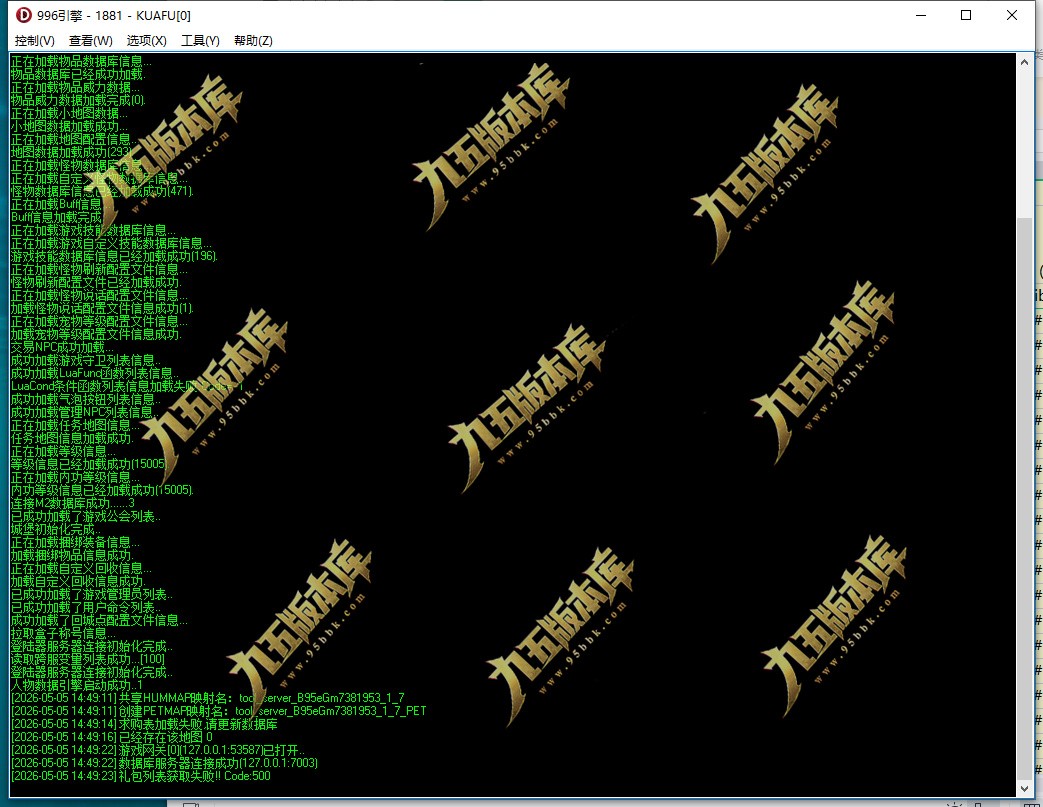Select log line 任务地图信息加载成功
This screenshot has height=807, width=1043.
pyautogui.click(x=72, y=438)
